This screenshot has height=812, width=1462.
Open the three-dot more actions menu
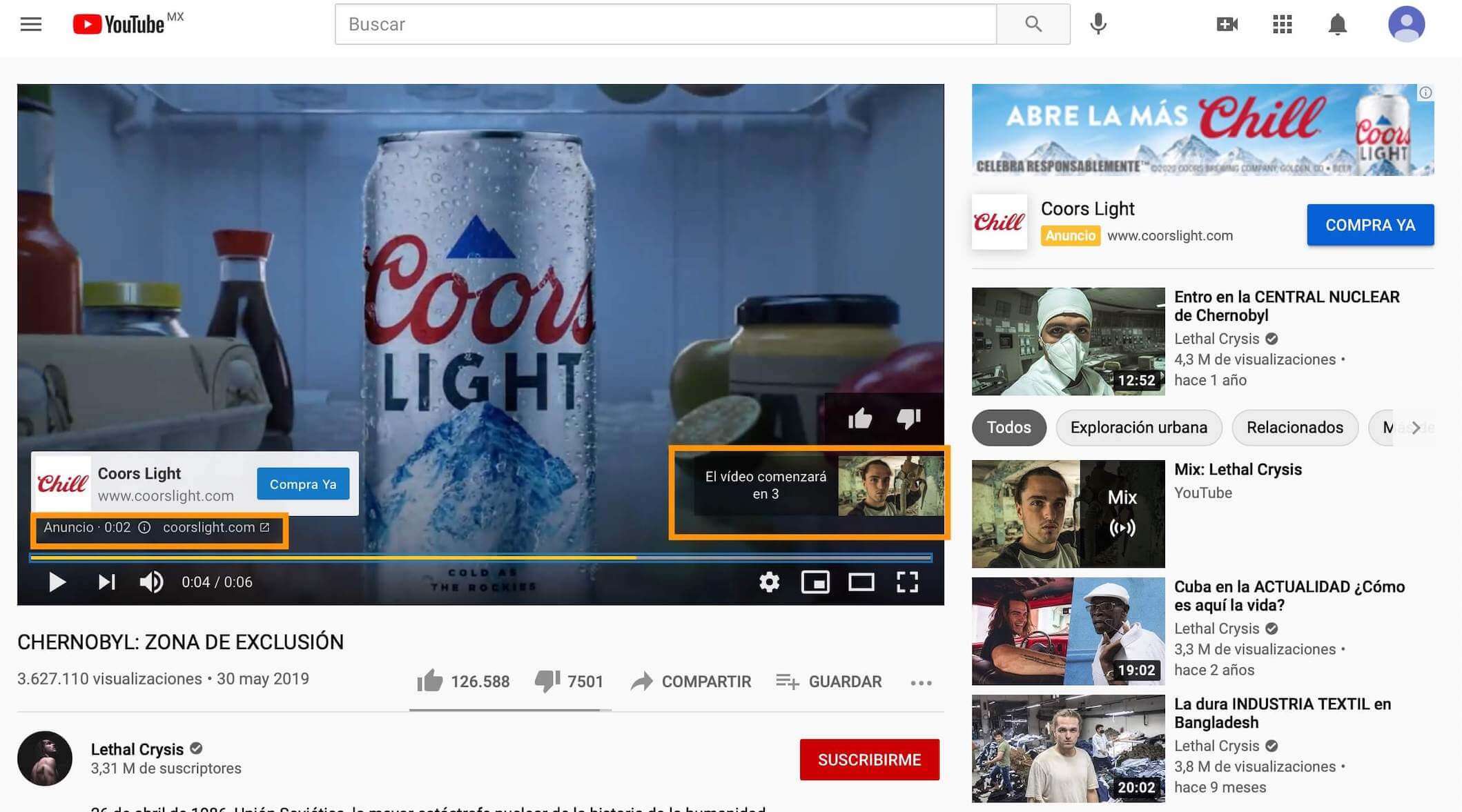click(921, 683)
